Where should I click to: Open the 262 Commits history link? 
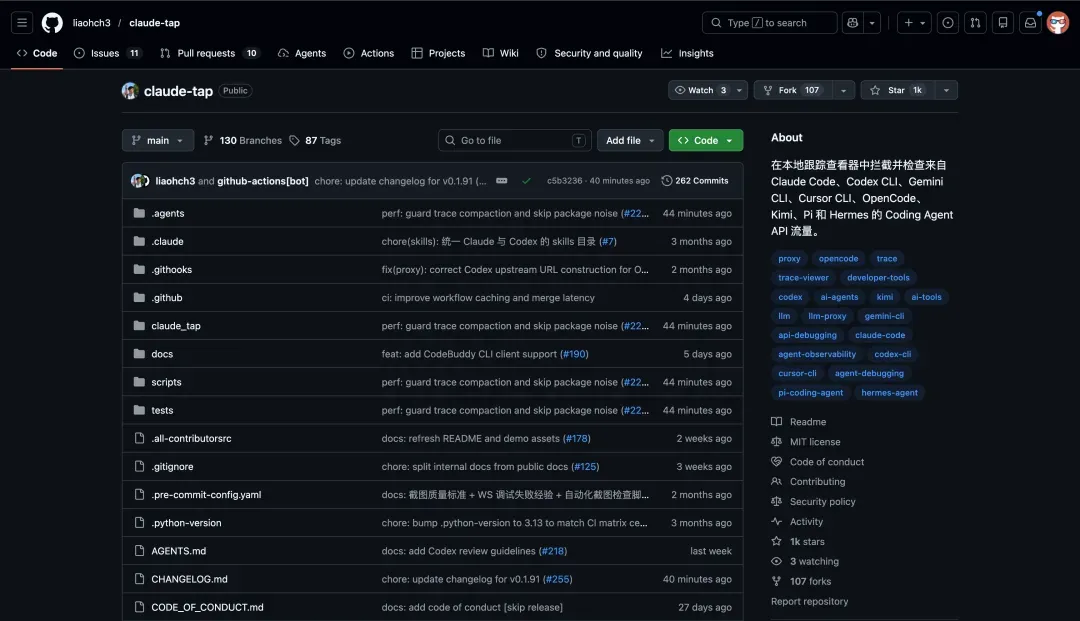click(x=694, y=180)
